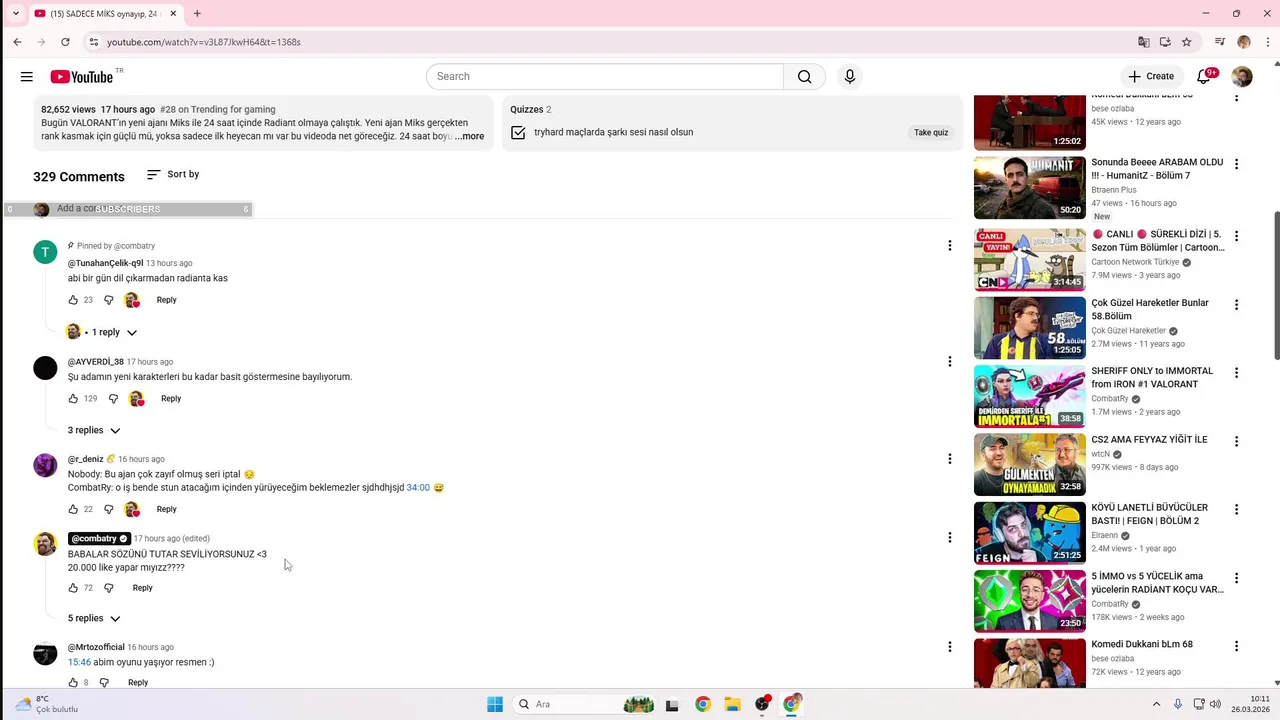Reply to the @combatry comment
Screen dimensions: 1280x720
[x=142, y=588]
